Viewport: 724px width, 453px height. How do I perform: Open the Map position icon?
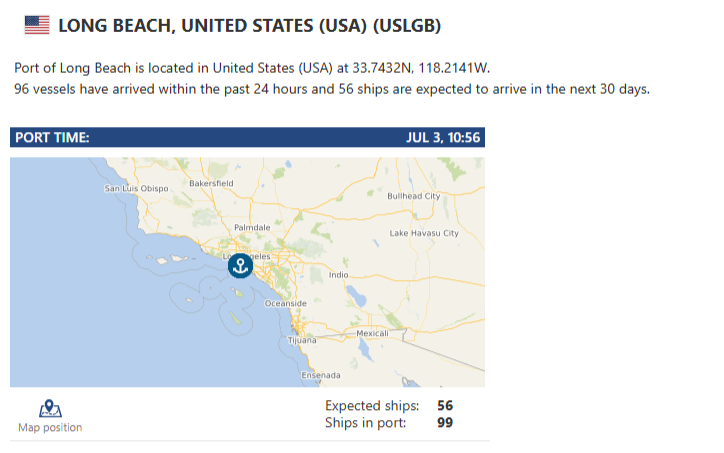coord(50,409)
